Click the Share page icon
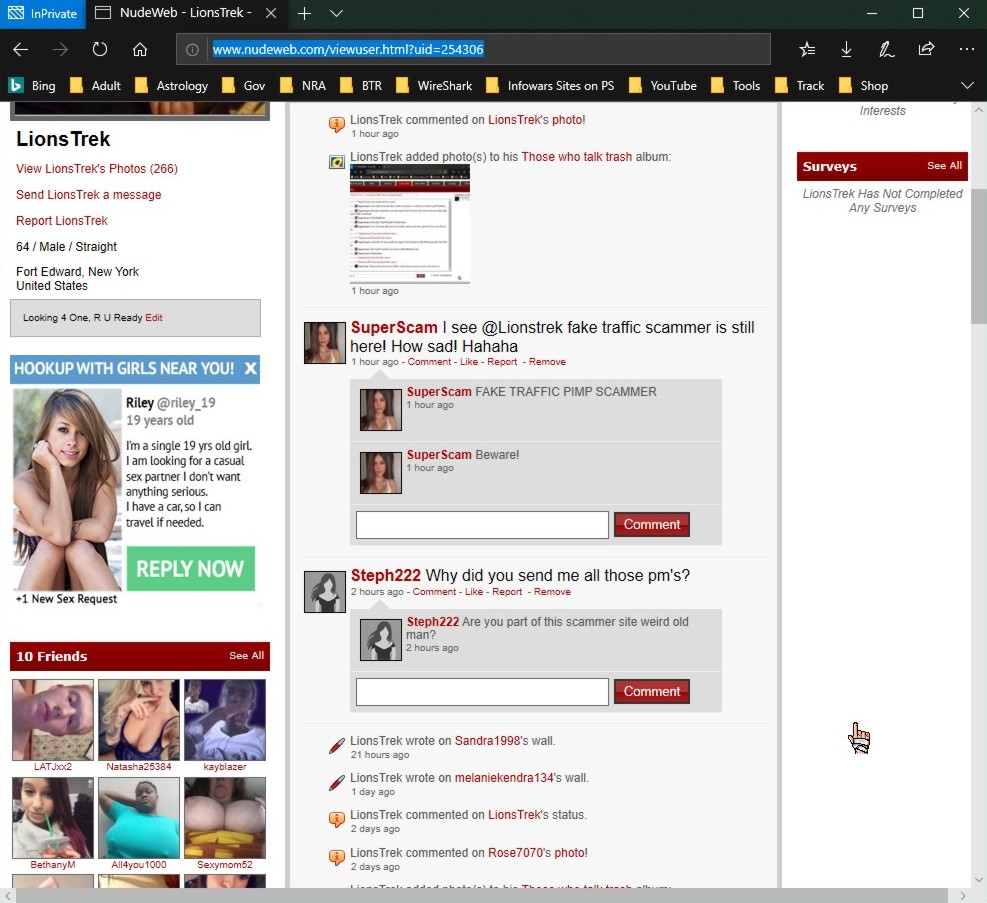 pyautogui.click(x=926, y=49)
